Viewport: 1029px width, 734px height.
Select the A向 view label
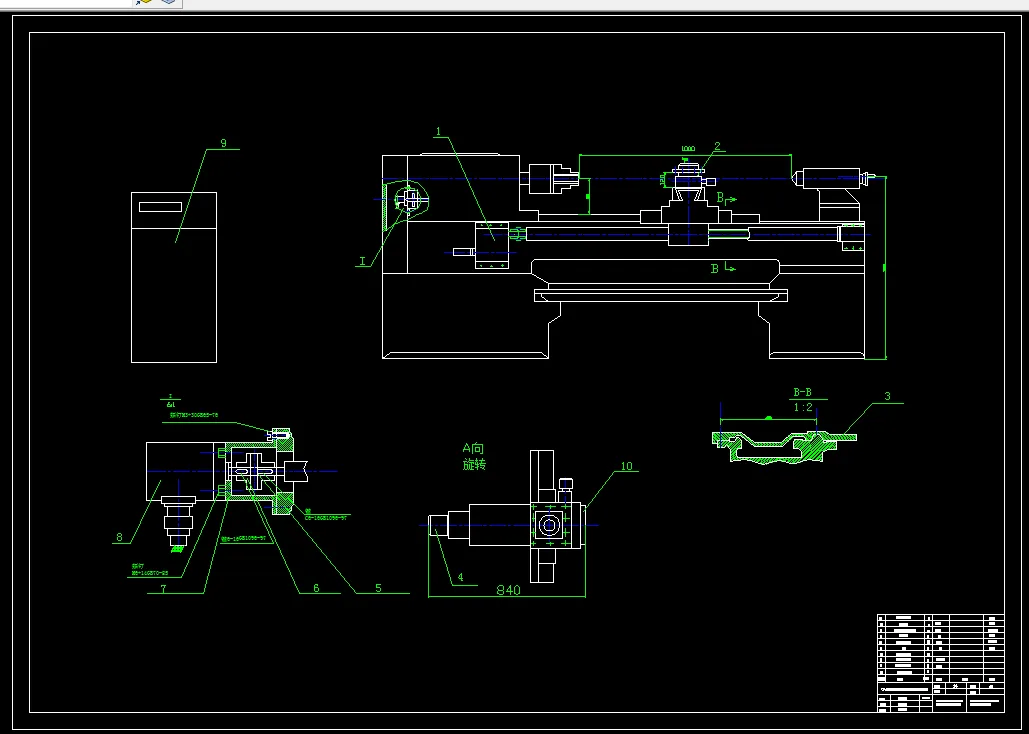pyautogui.click(x=473, y=449)
